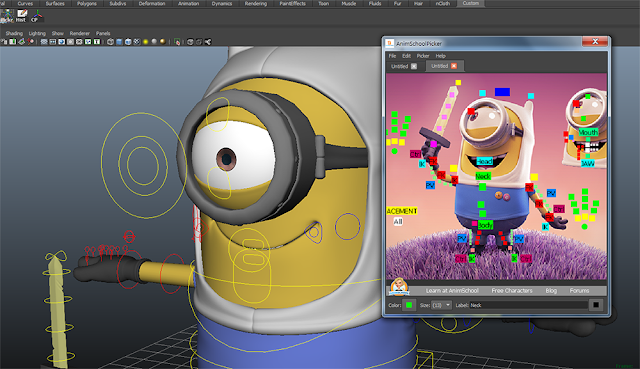640x369 pixels.
Task: Click the JAW picker button
Action: [x=588, y=163]
